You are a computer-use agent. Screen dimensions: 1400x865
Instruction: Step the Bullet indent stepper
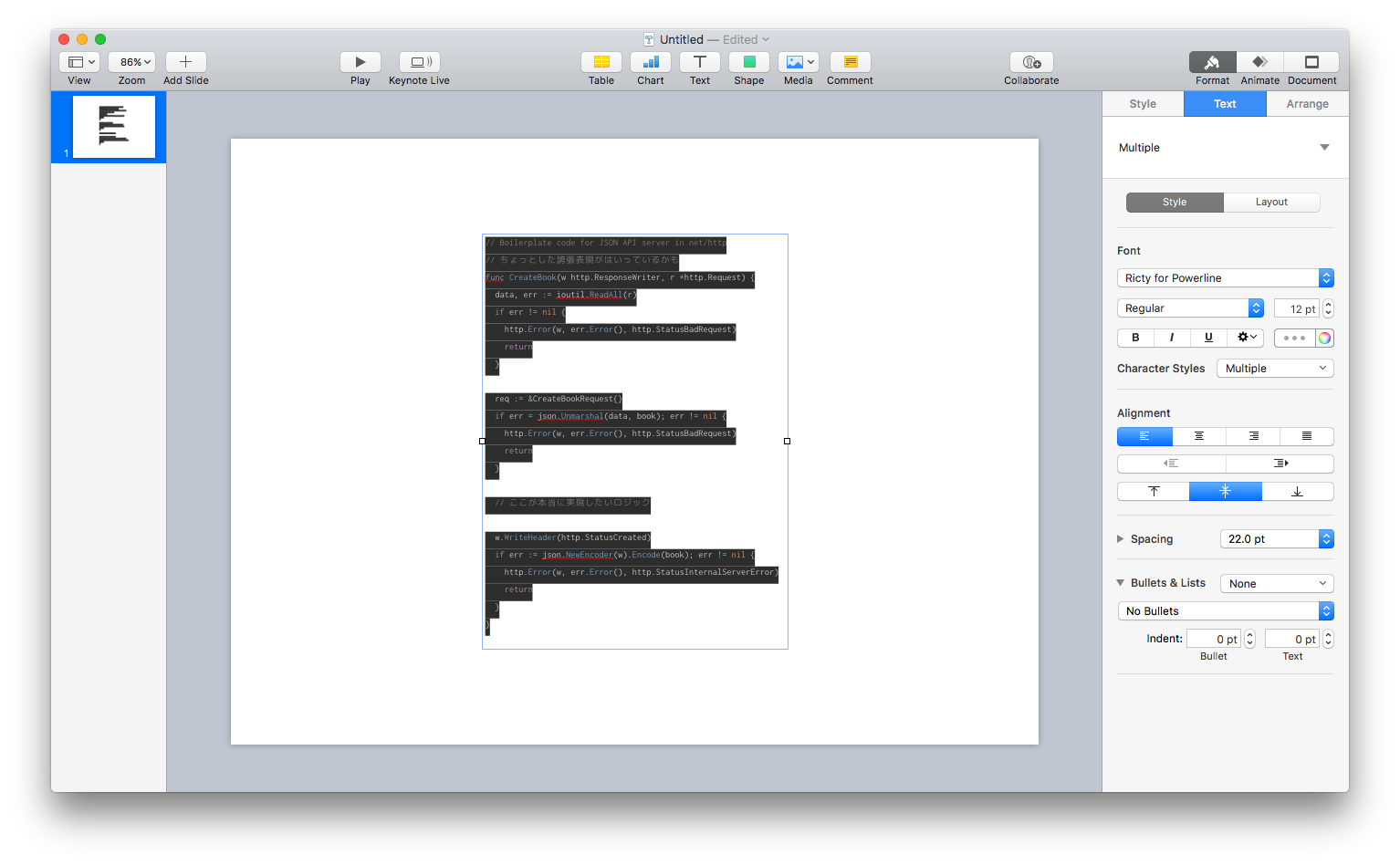coord(1250,640)
